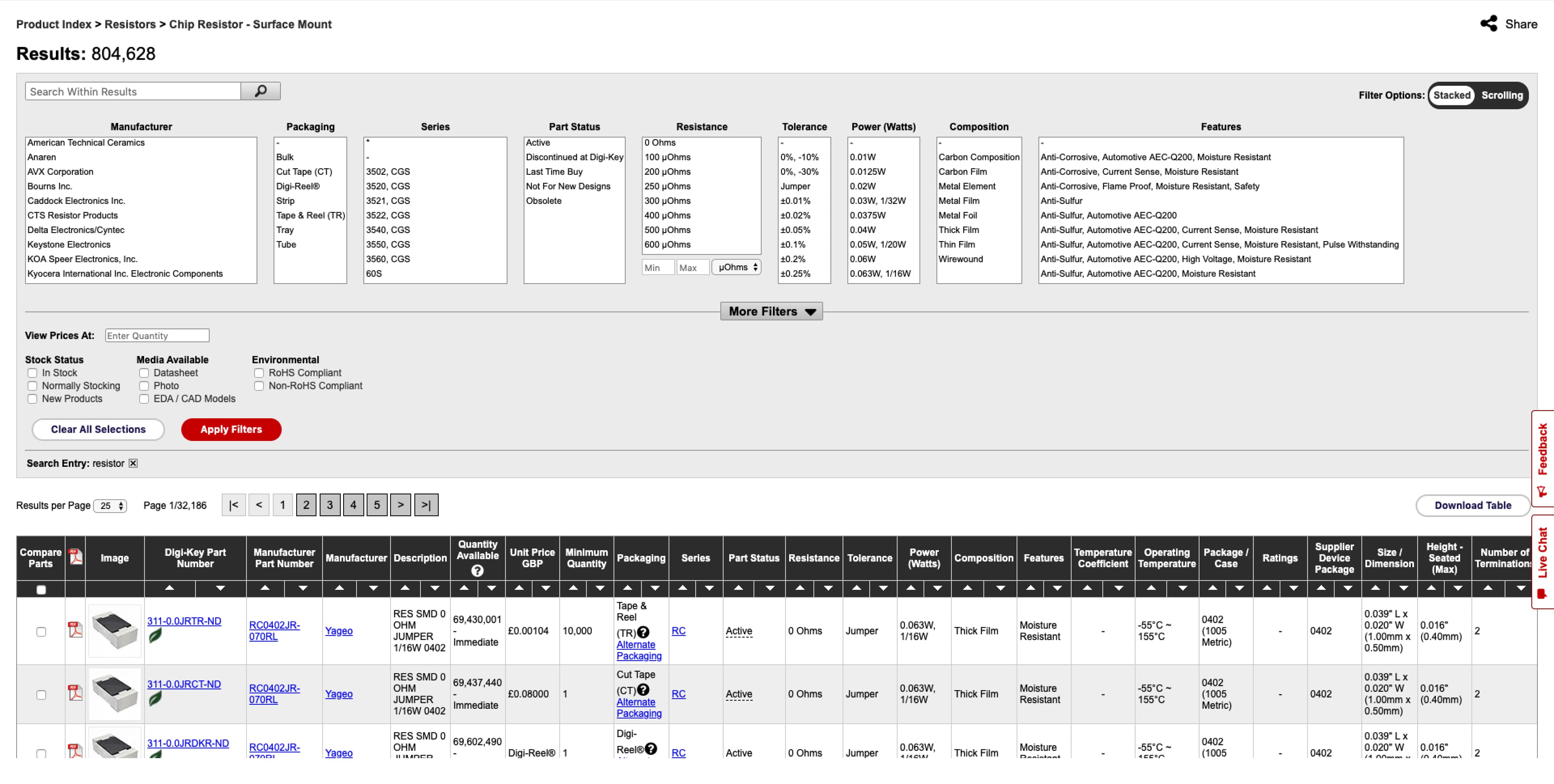1554x784 pixels.
Task: Select Thick Film in Composition list
Action: (x=959, y=230)
